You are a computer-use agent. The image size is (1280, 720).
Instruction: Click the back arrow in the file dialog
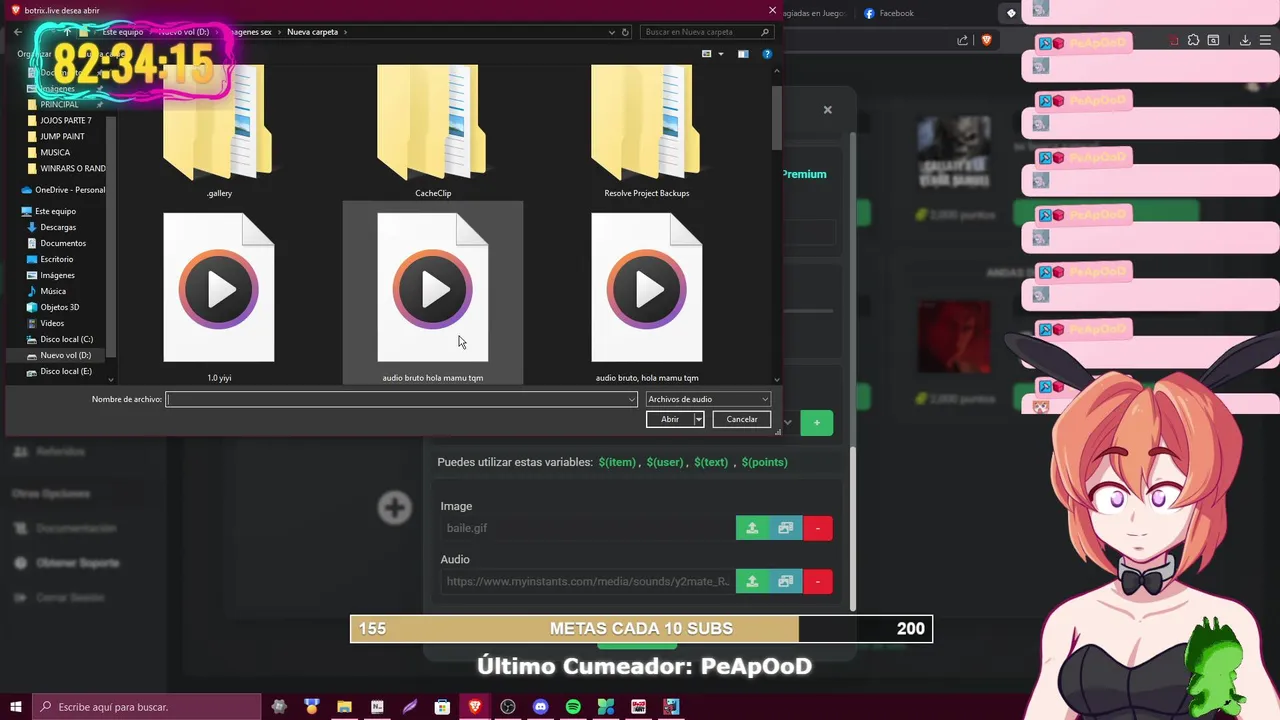tap(17, 32)
